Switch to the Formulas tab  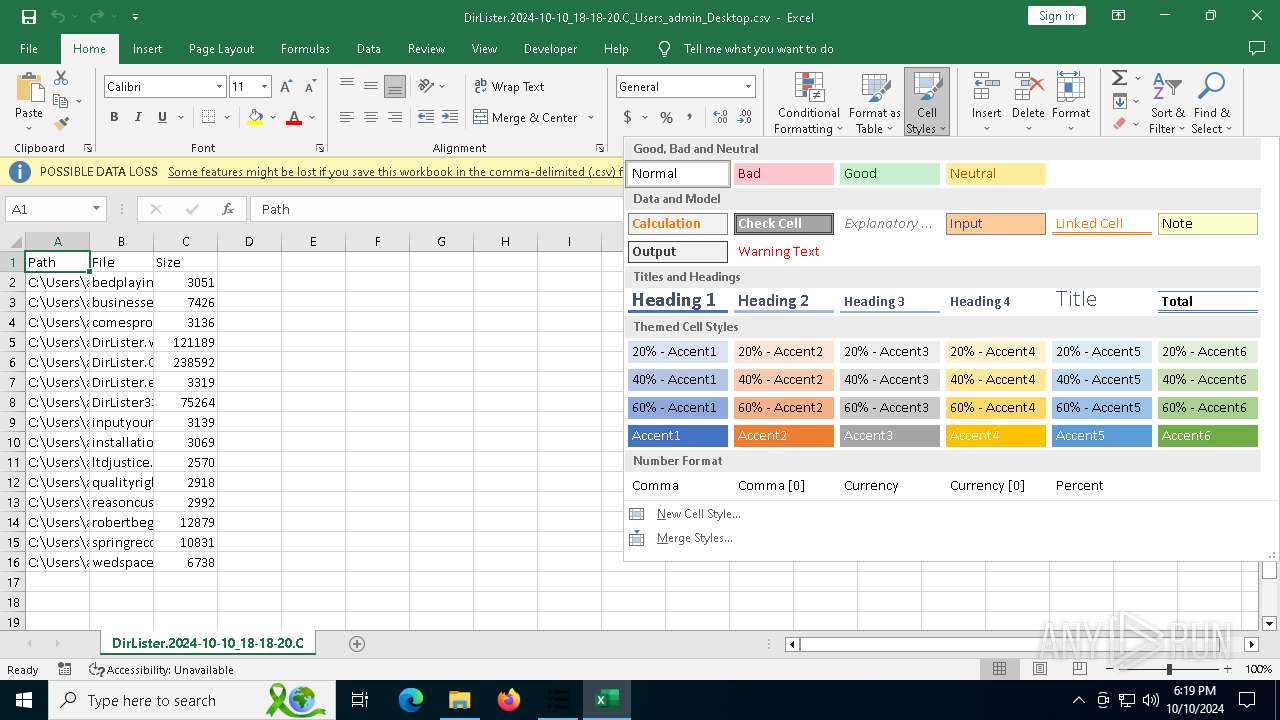305,49
